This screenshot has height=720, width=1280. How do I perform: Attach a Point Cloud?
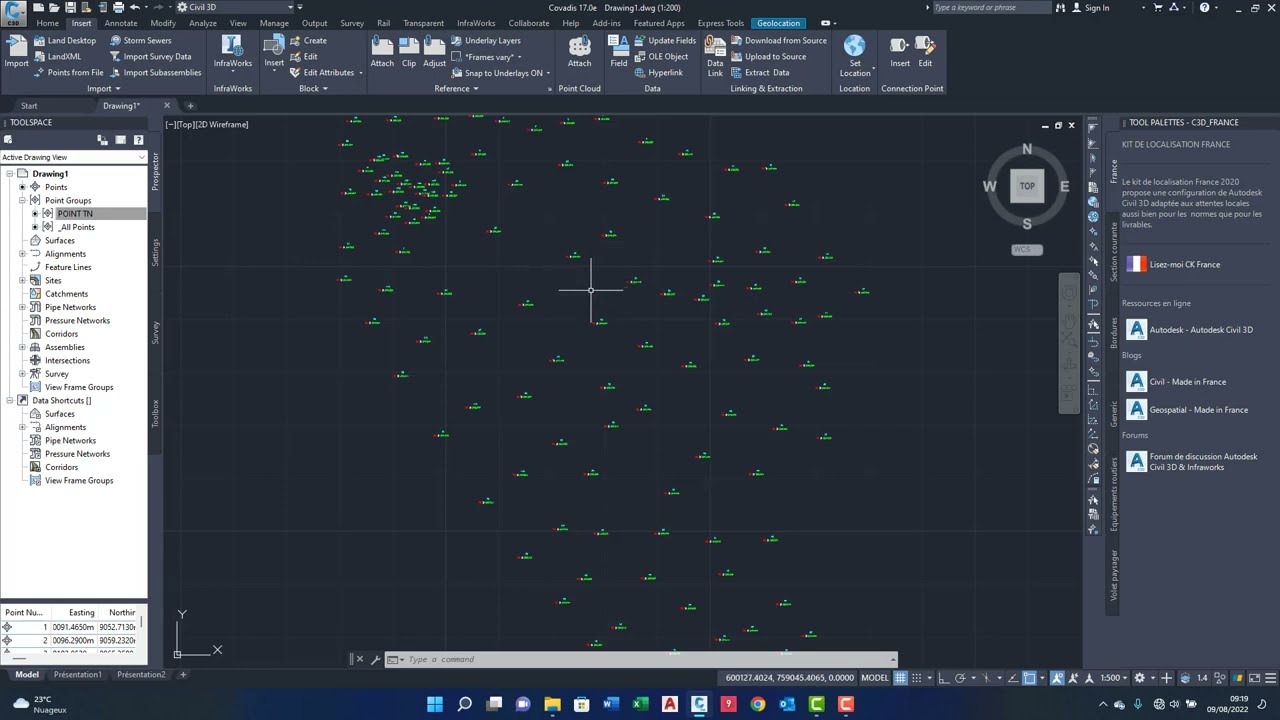579,52
